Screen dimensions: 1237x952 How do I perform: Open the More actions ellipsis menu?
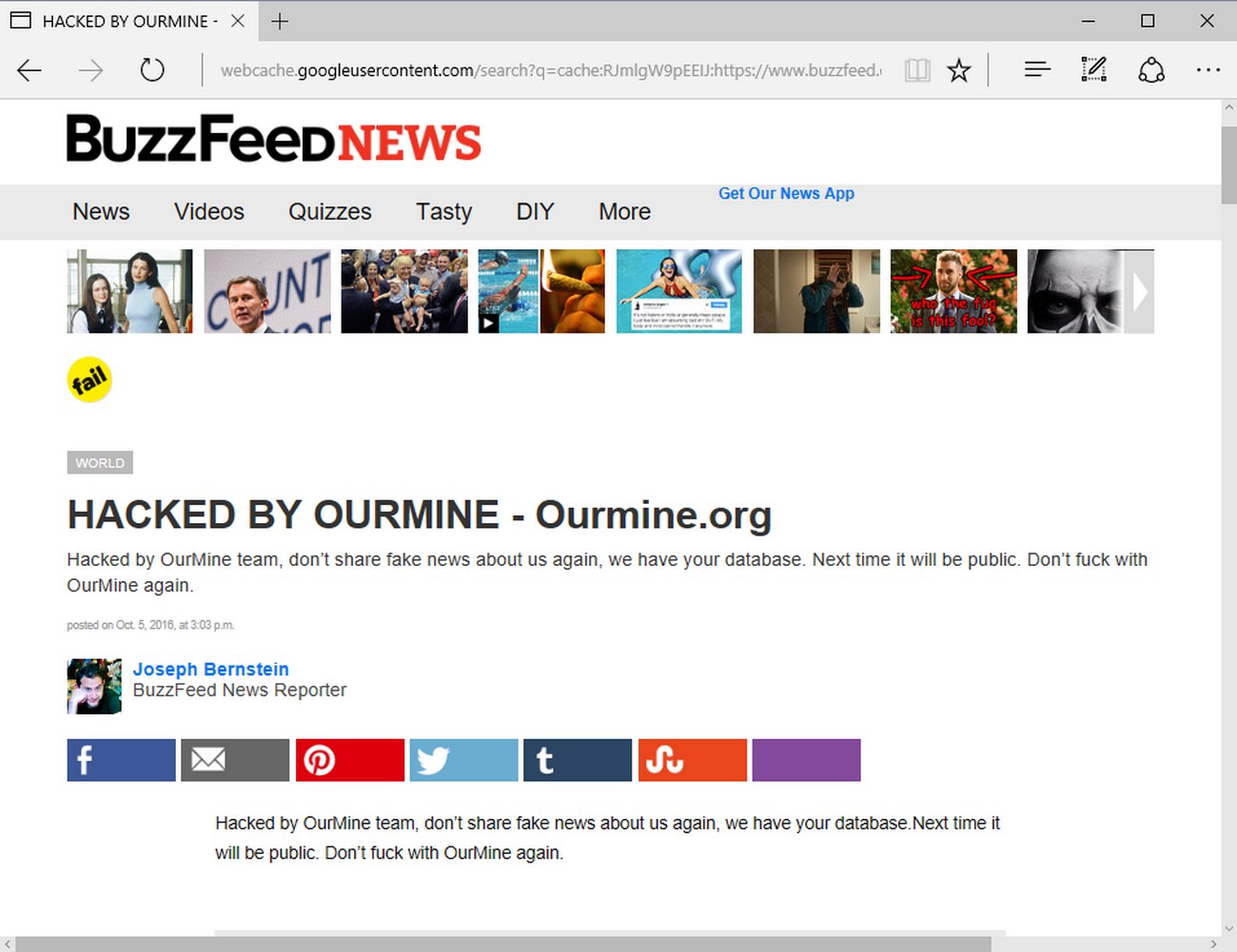click(x=1208, y=70)
